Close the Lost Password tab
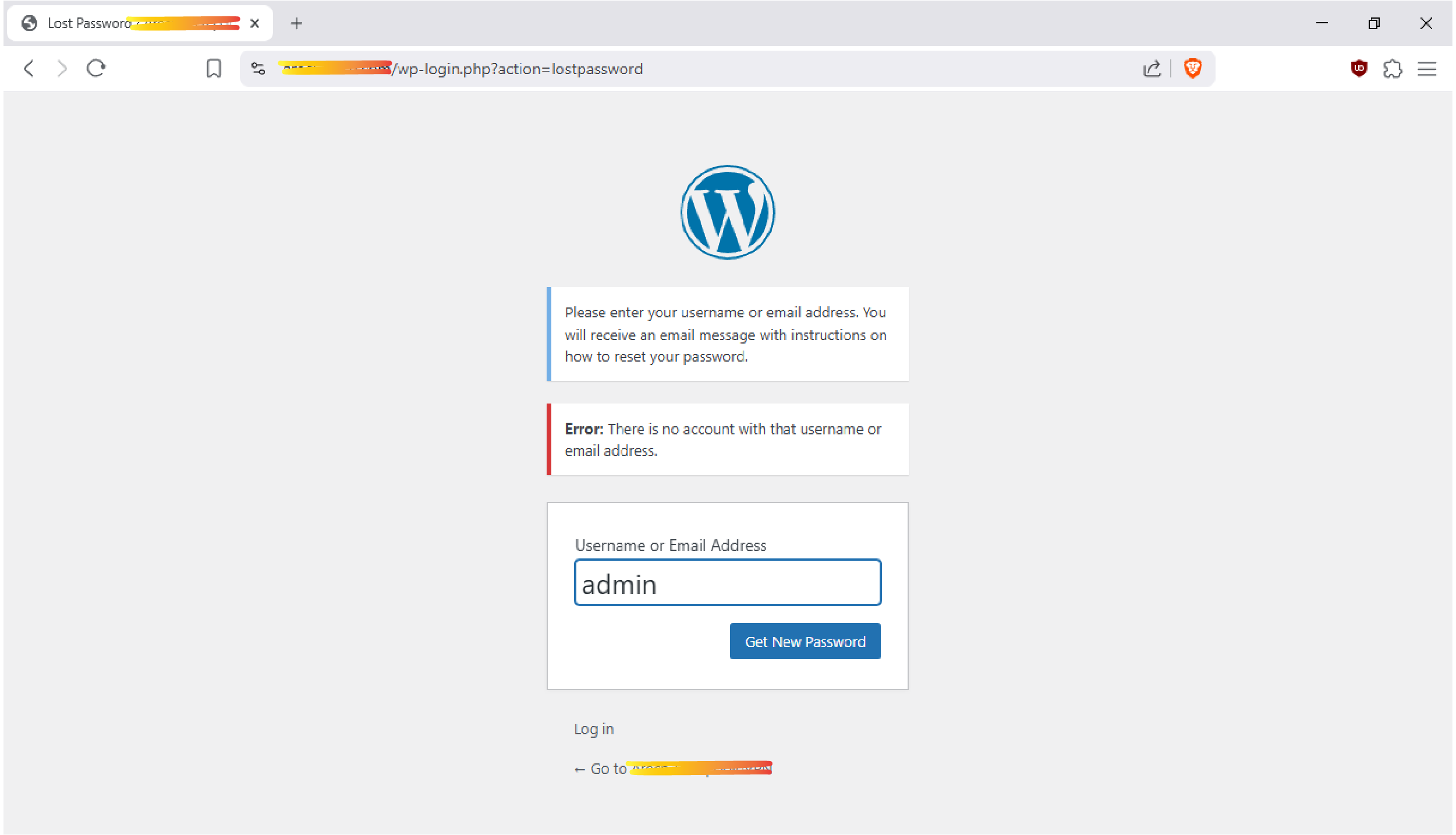 click(x=254, y=23)
